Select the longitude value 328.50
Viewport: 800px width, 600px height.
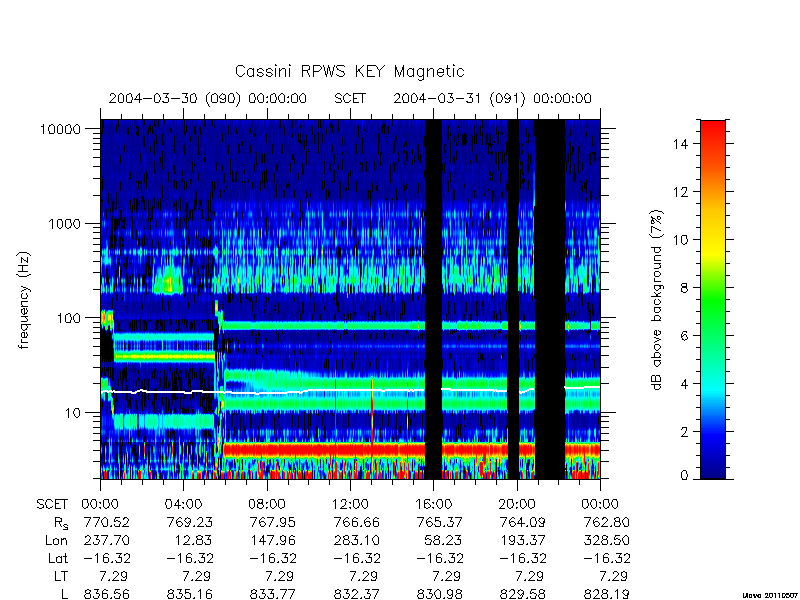[606, 540]
